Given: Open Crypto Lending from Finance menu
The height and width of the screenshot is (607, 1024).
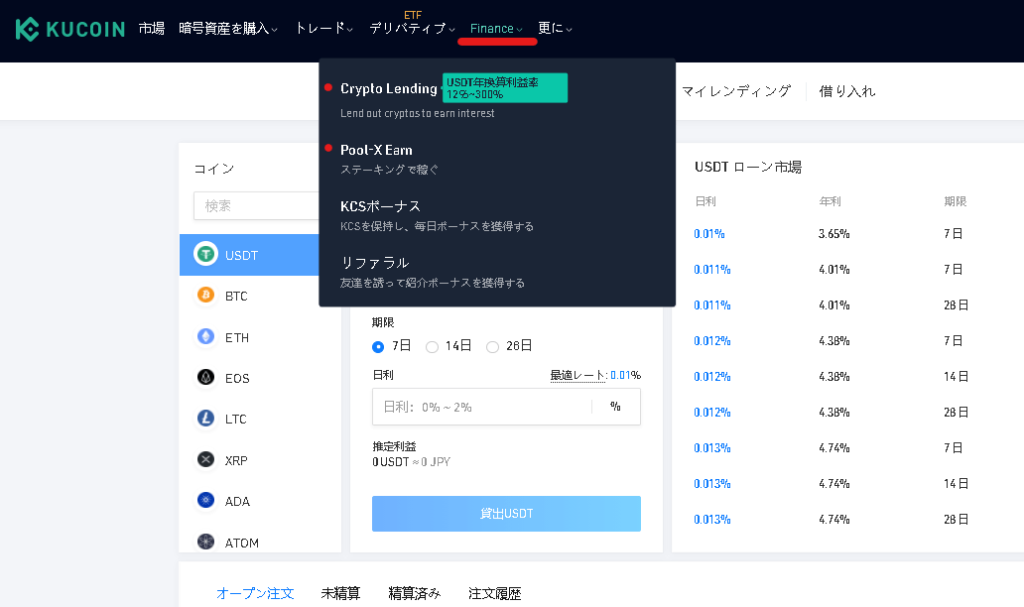Looking at the screenshot, I should click(x=389, y=88).
